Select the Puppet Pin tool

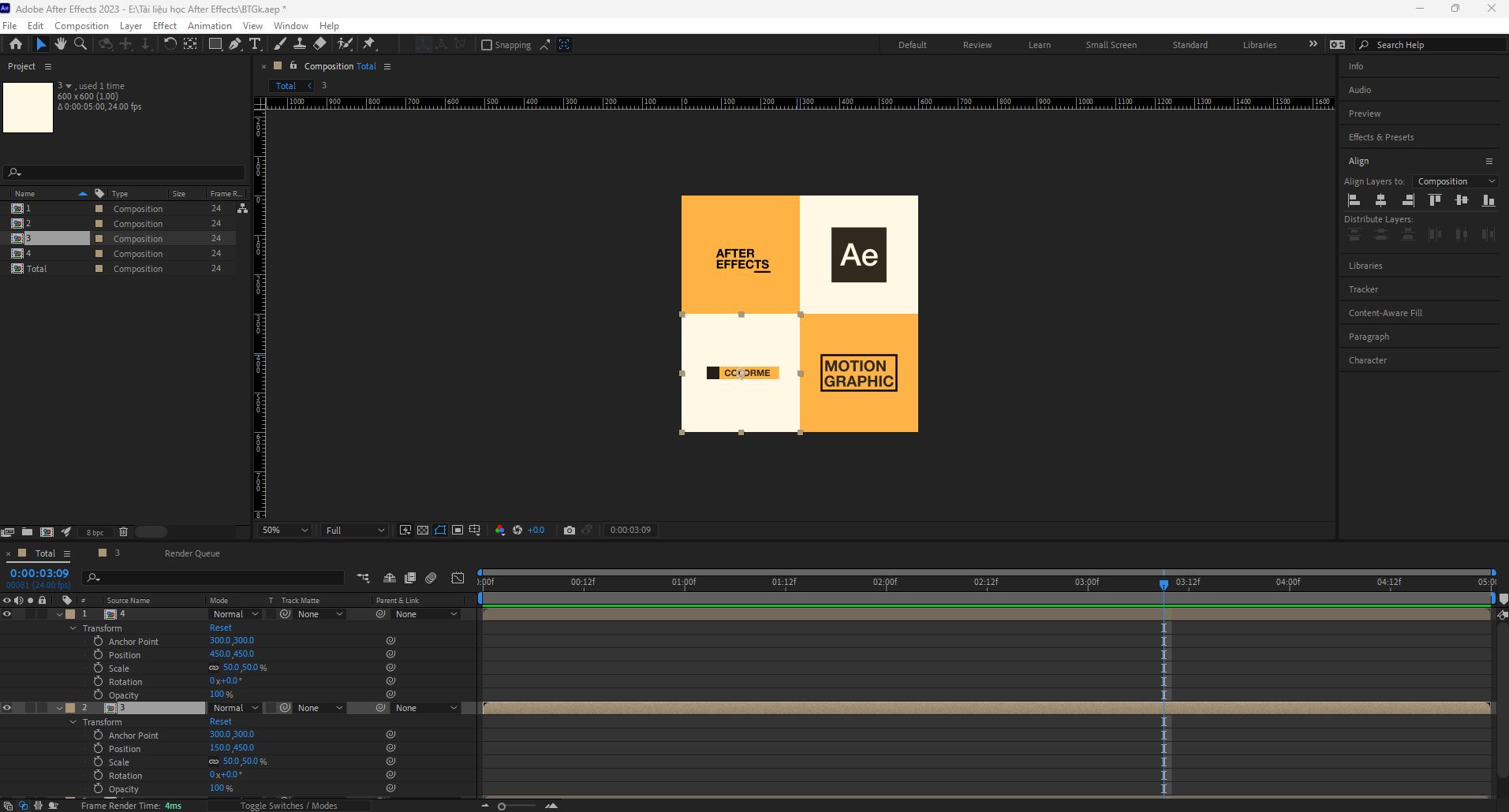pyautogui.click(x=369, y=44)
